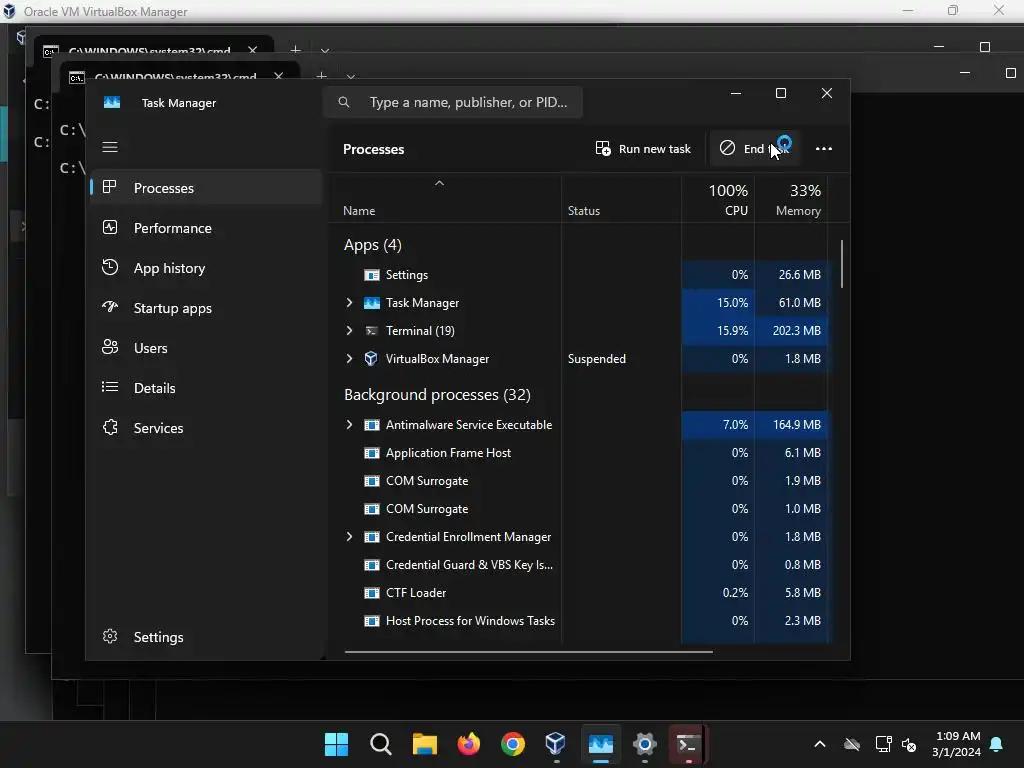The height and width of the screenshot is (768, 1024).
Task: Go to the Processes page
Action: pyautogui.click(x=206, y=188)
